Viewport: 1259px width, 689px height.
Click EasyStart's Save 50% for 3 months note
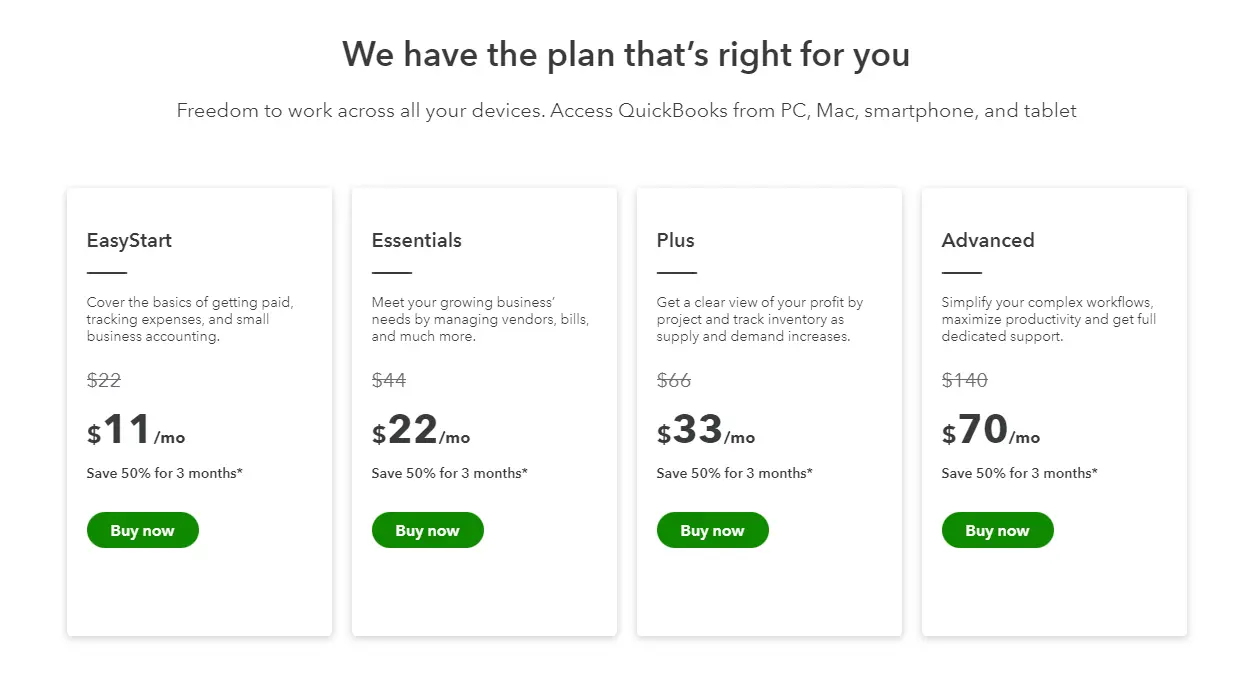click(x=164, y=473)
